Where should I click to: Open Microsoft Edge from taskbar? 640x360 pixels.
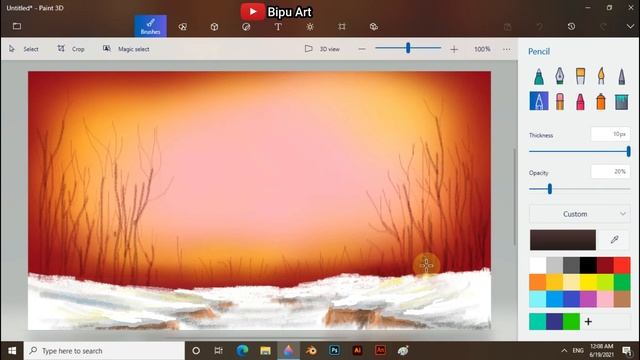coord(242,351)
